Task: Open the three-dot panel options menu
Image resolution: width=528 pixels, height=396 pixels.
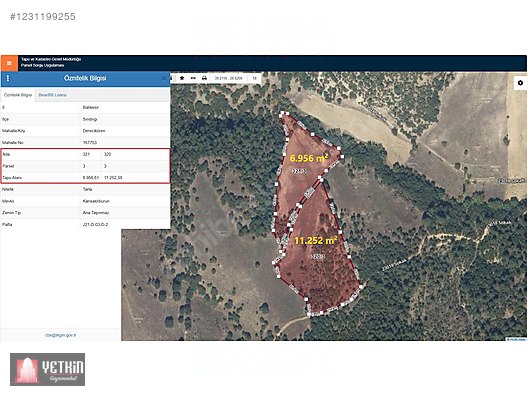Action: [8, 78]
